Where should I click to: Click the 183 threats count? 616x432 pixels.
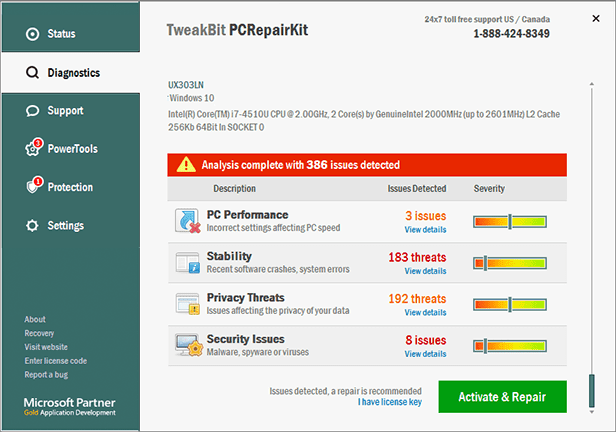click(417, 257)
